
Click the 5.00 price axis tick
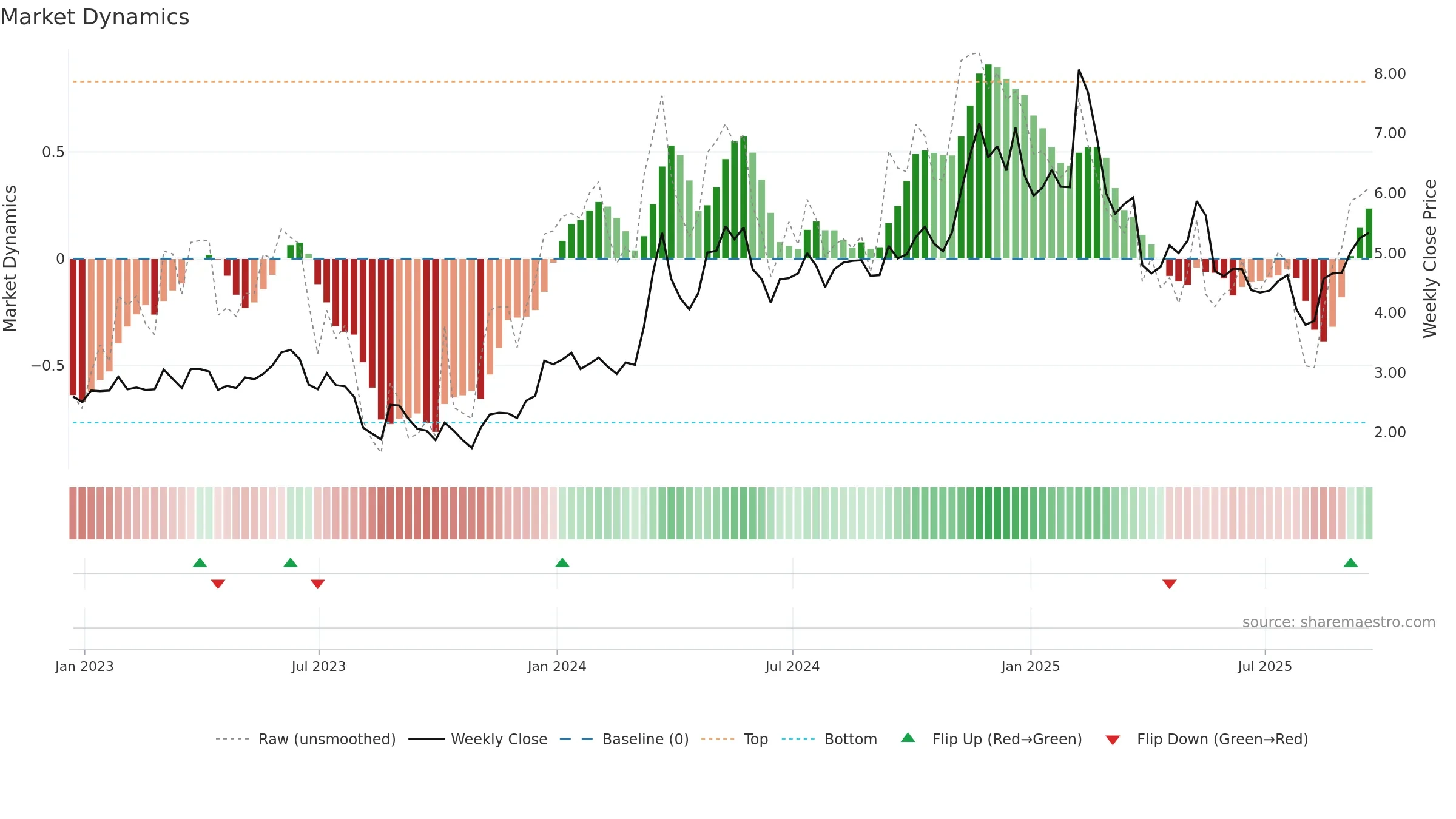tap(1390, 253)
